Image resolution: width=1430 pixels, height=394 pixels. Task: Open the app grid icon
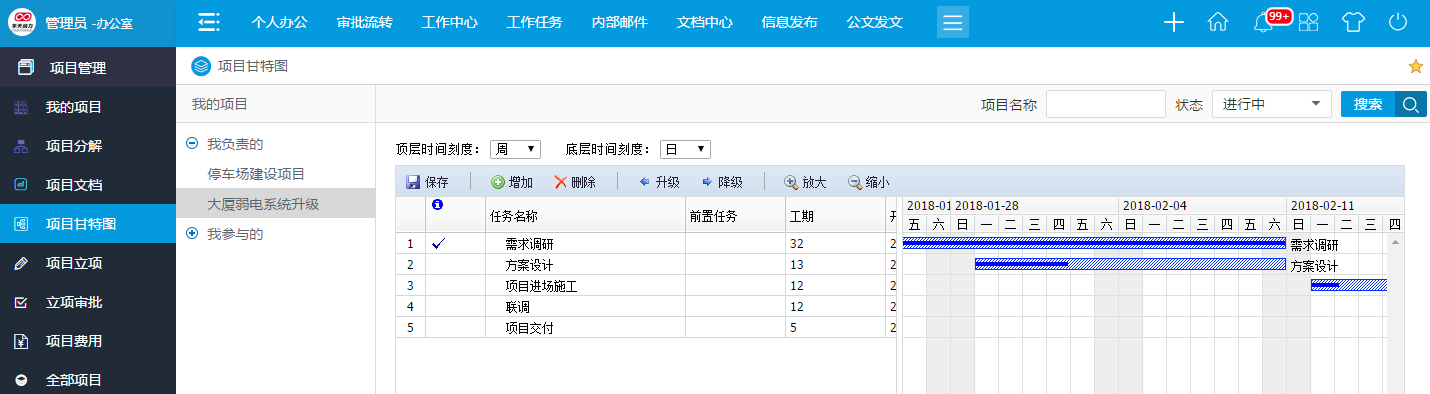tap(1308, 22)
